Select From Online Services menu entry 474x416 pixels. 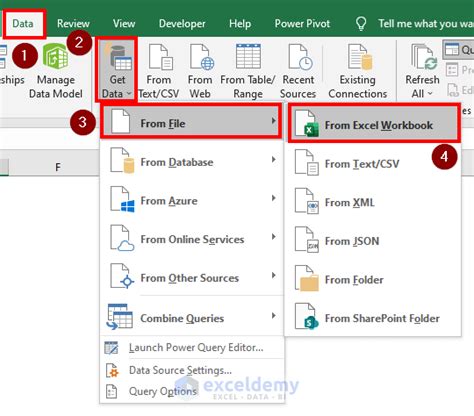192,239
